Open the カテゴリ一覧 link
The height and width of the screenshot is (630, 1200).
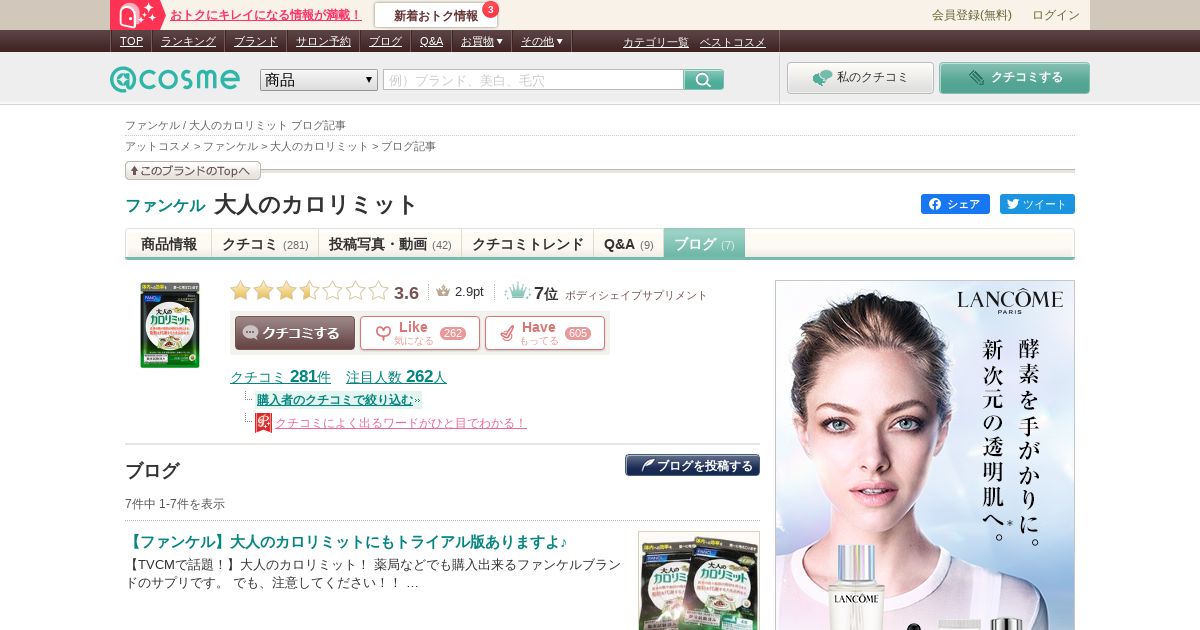(x=656, y=42)
